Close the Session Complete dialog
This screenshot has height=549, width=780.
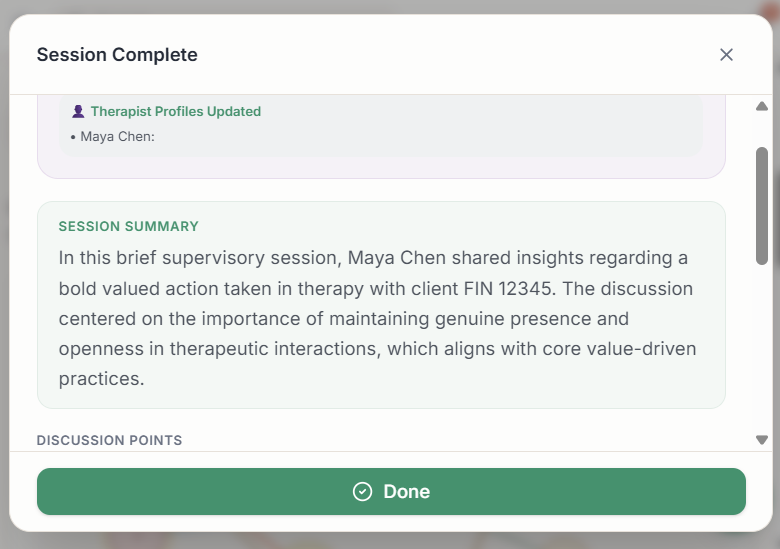coord(726,55)
